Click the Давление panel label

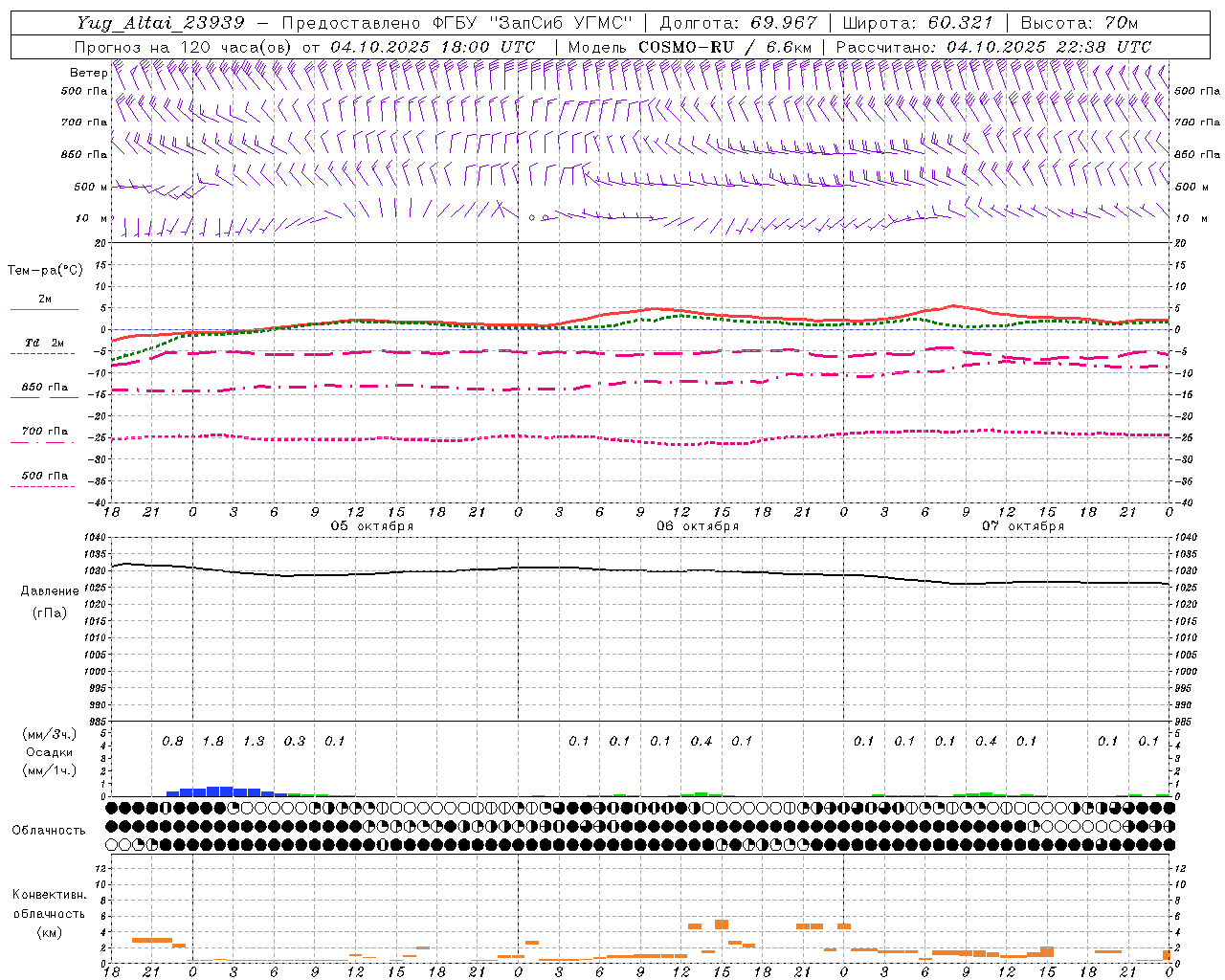coord(50,591)
